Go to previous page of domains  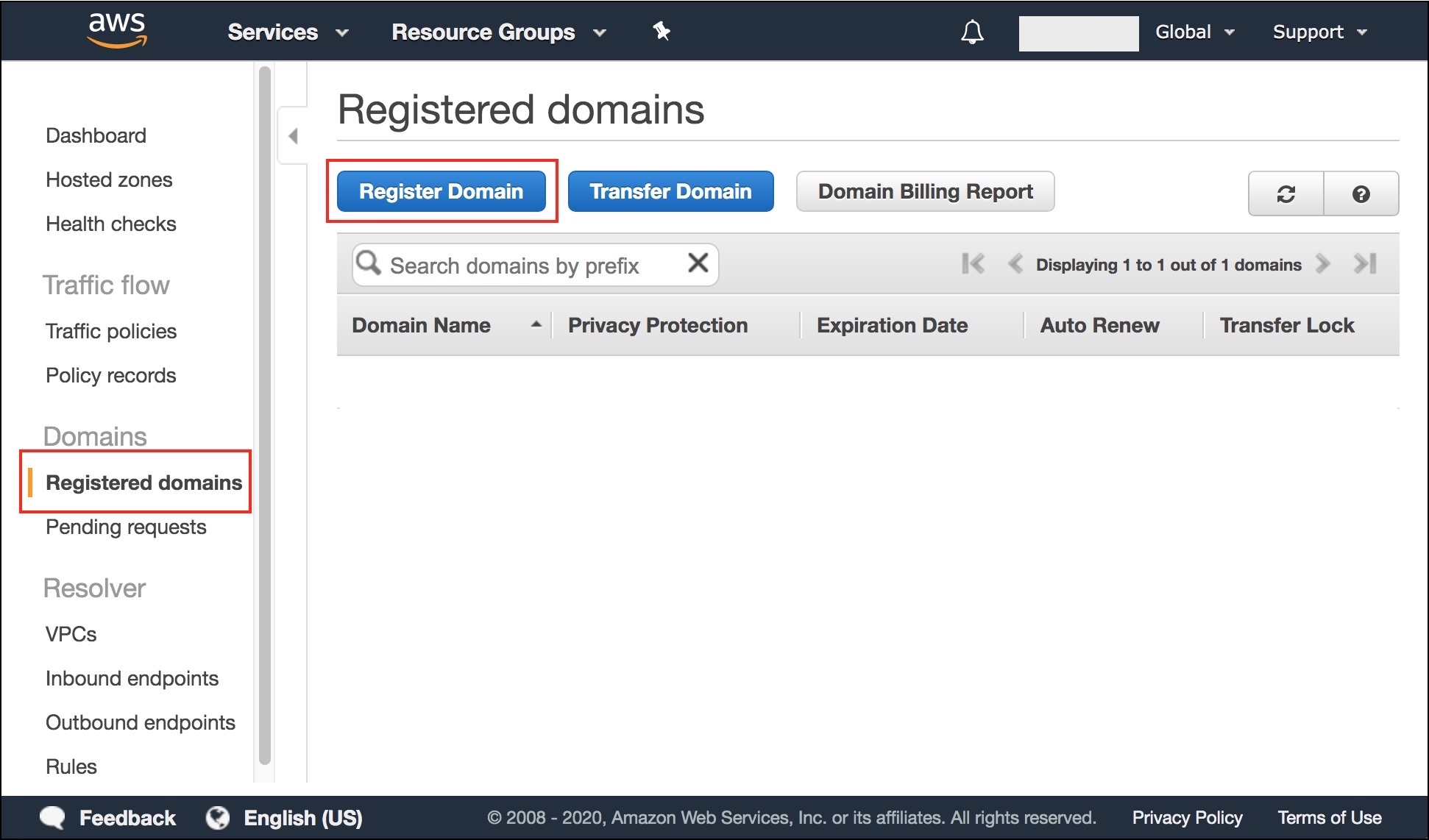1015,263
